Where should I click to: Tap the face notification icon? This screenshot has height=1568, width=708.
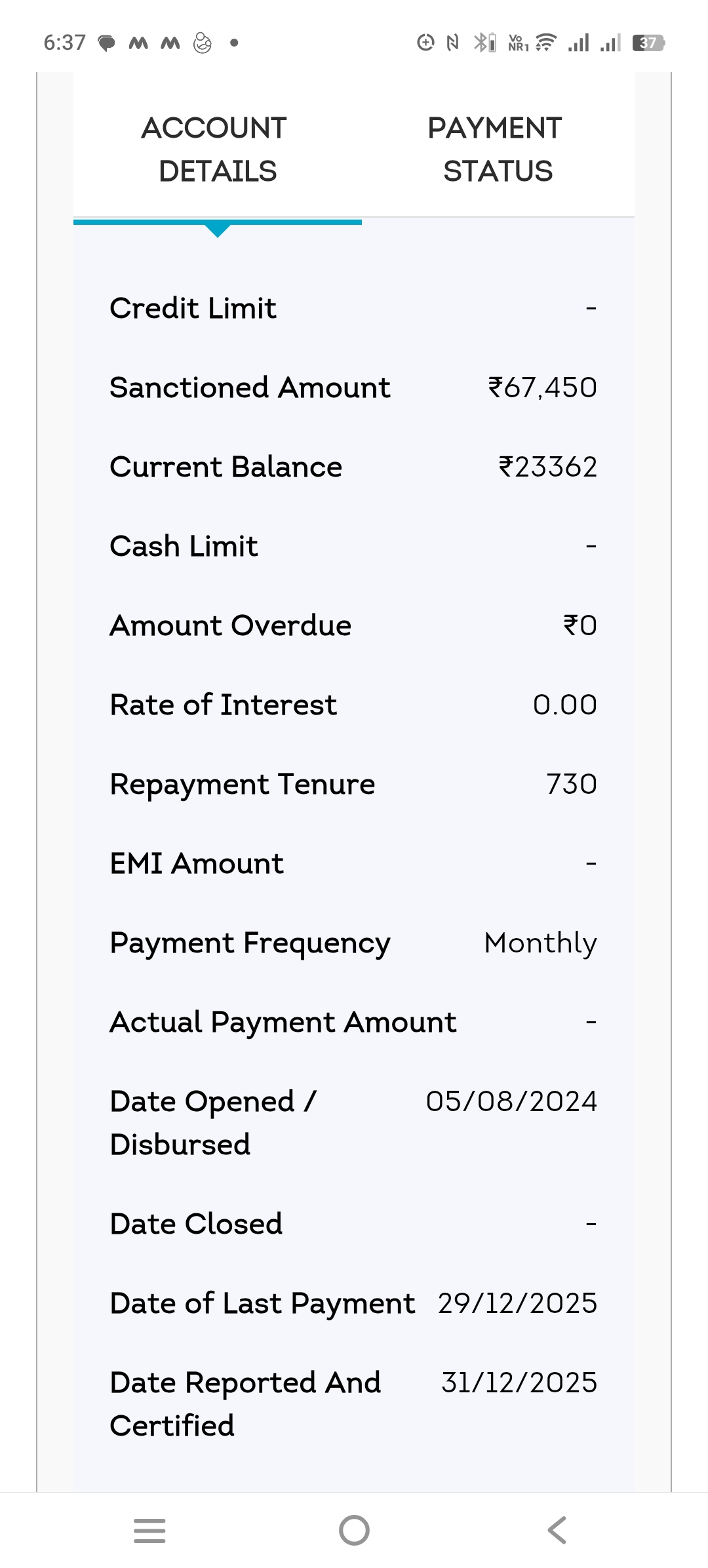pyautogui.click(x=203, y=43)
